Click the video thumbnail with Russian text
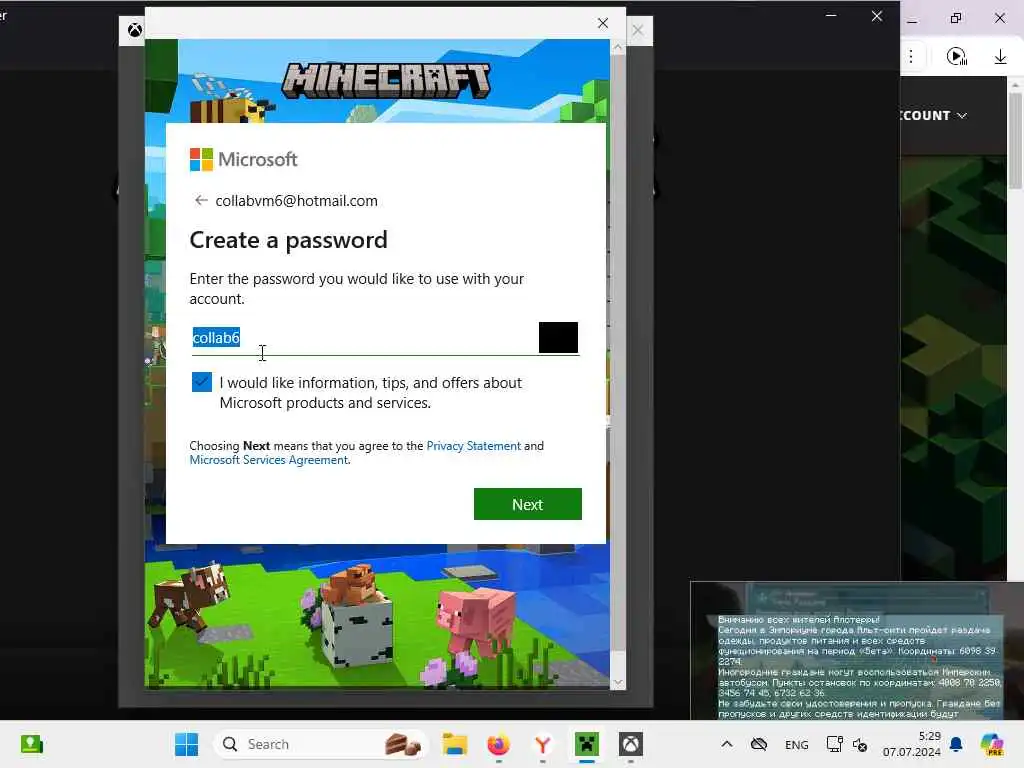Screen dimensions: 1024x768 [857, 650]
